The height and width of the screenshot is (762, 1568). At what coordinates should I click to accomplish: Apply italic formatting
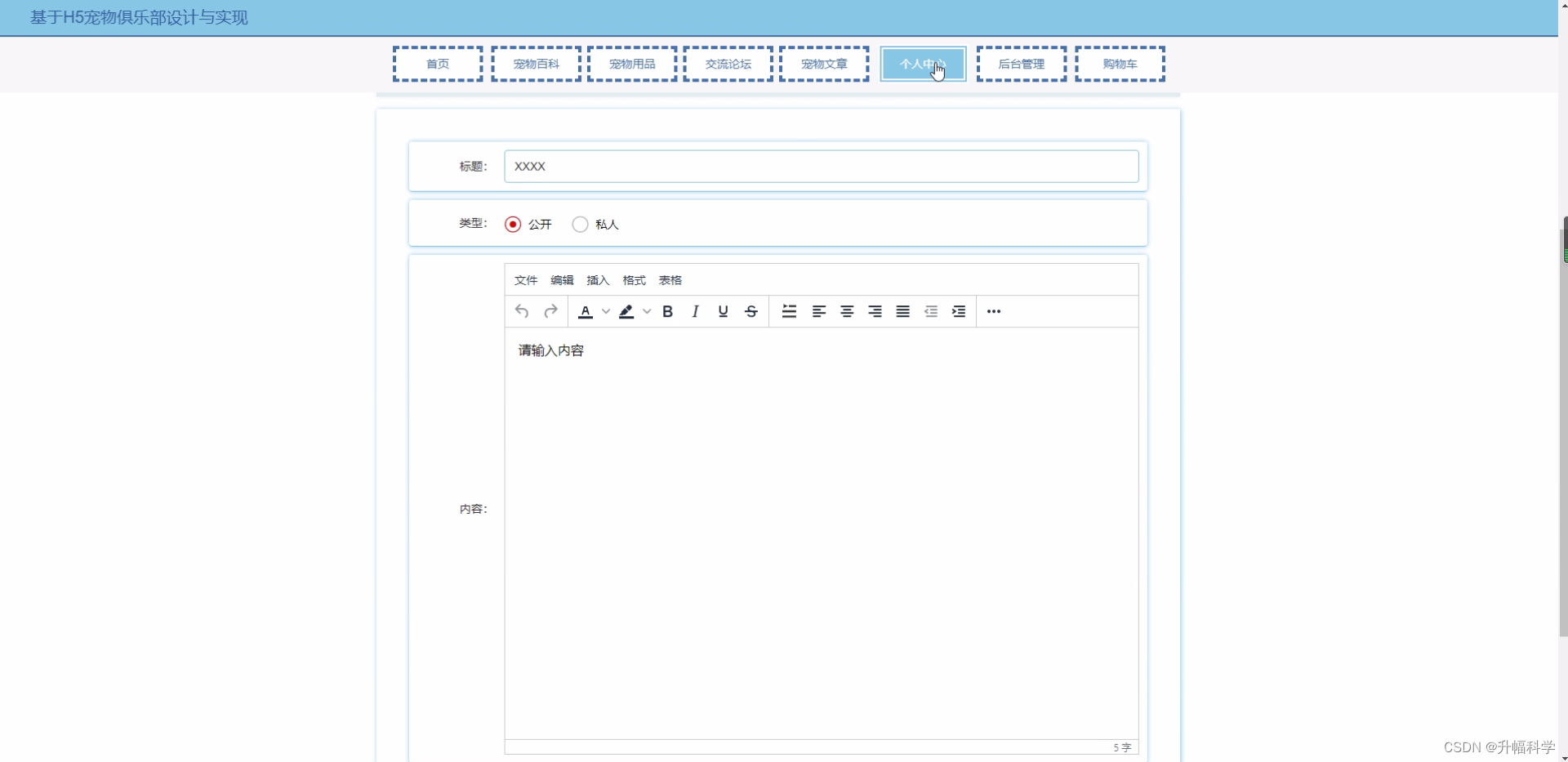click(695, 311)
